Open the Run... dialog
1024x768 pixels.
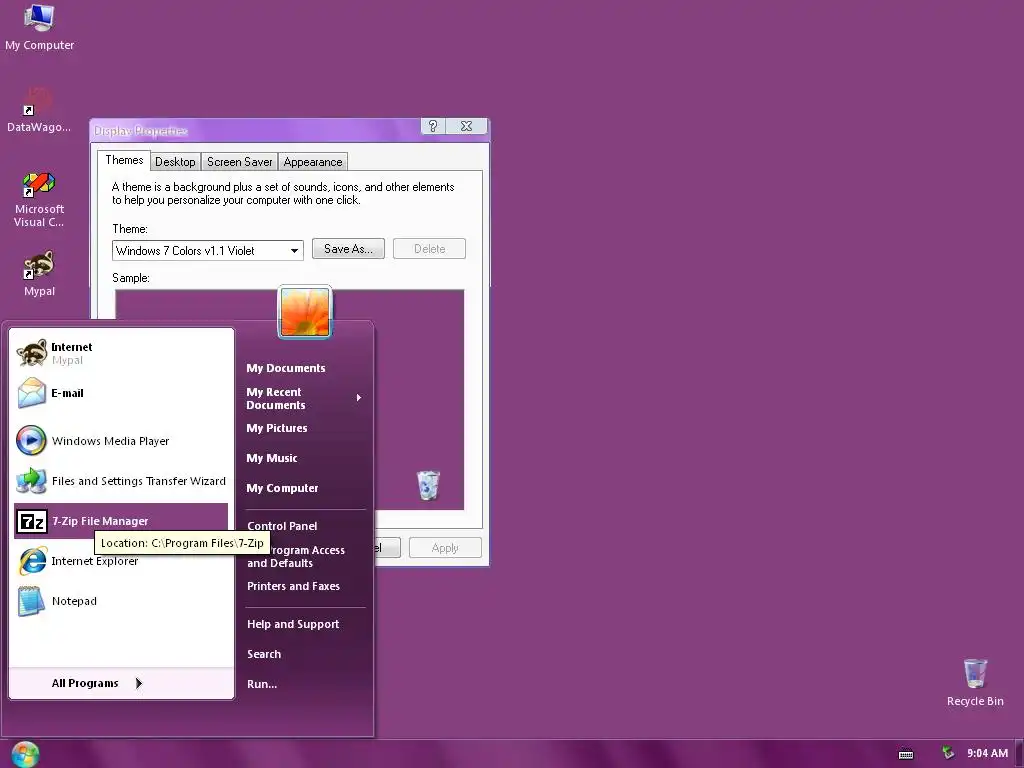click(262, 684)
